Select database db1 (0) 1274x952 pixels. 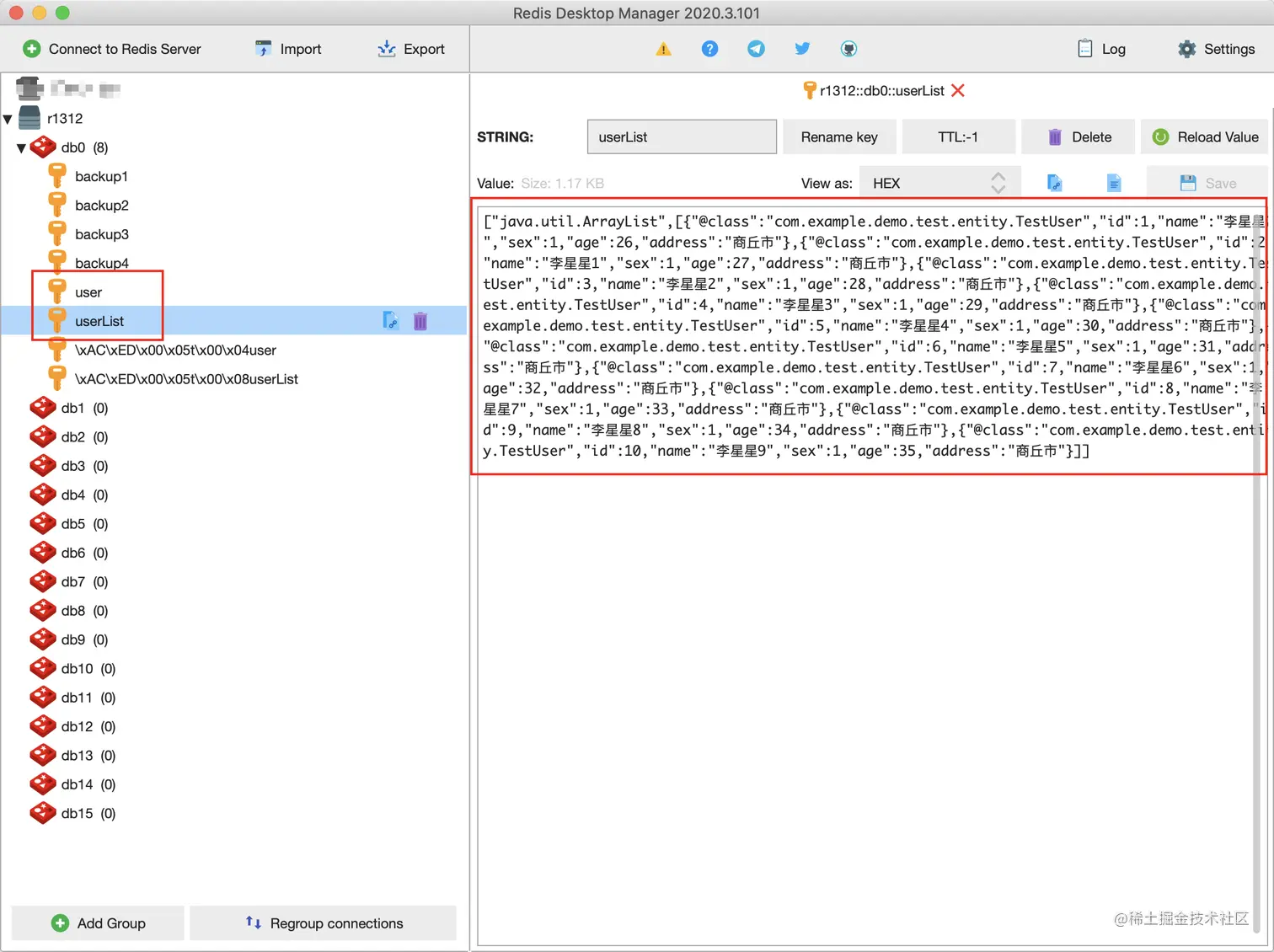(69, 408)
